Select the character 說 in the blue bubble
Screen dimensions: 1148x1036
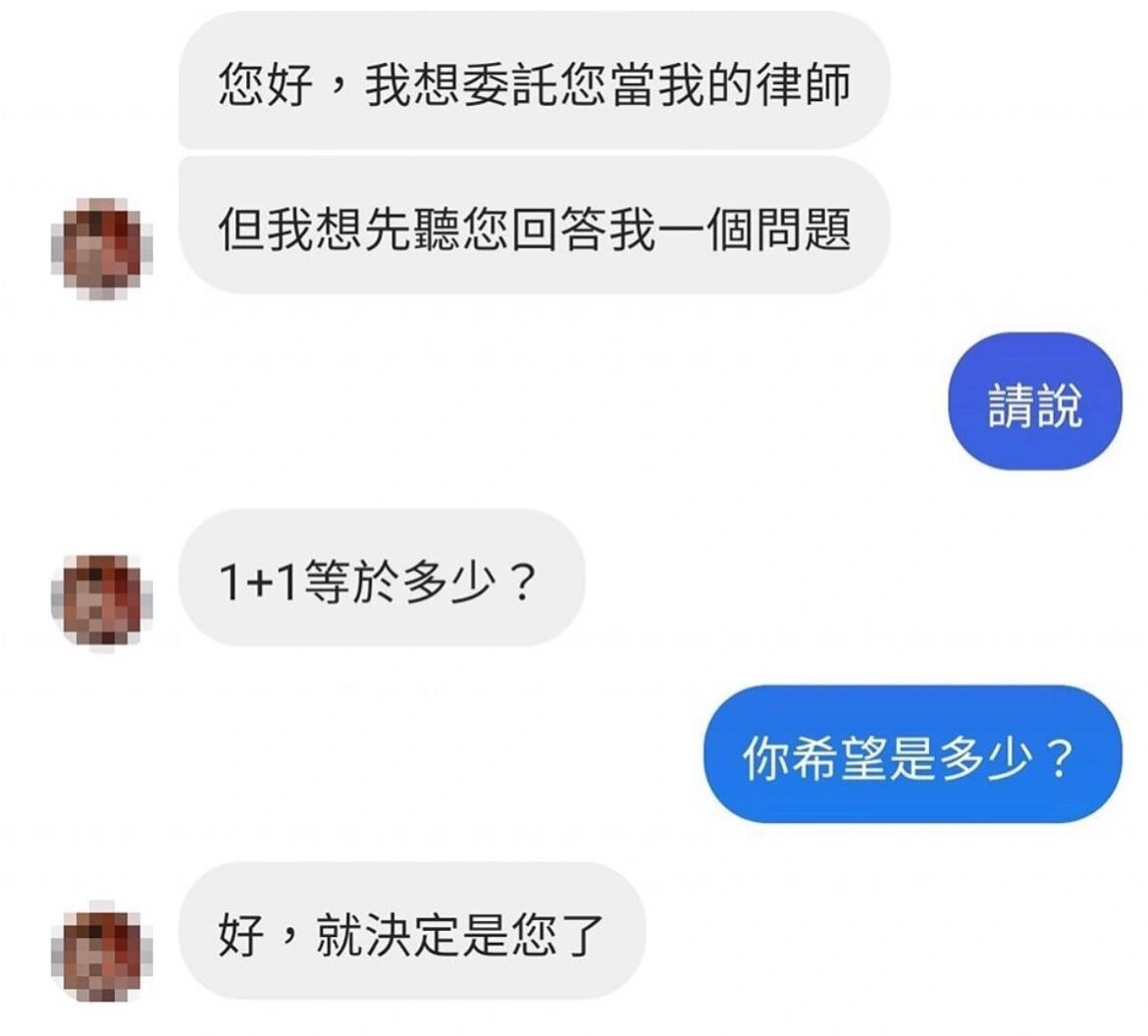point(1059,405)
